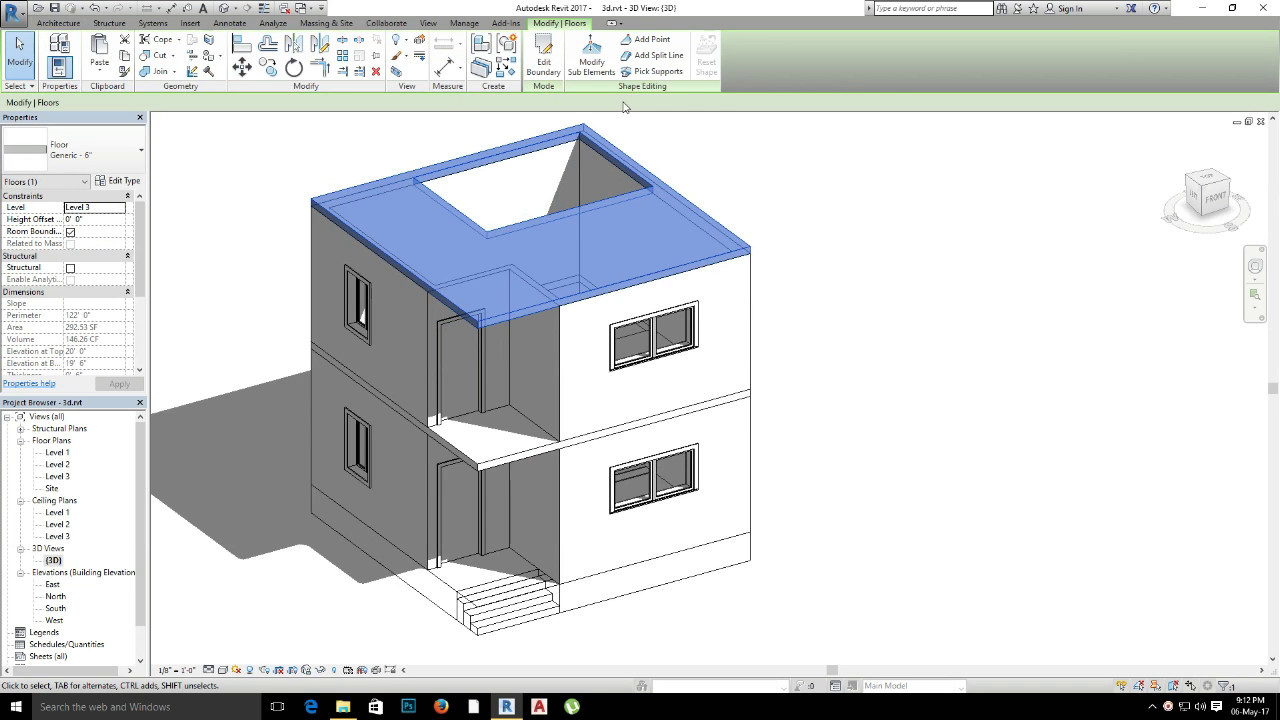Image resolution: width=1280 pixels, height=720 pixels.
Task: Collapse the Constraints section in Properties
Action: (127, 195)
